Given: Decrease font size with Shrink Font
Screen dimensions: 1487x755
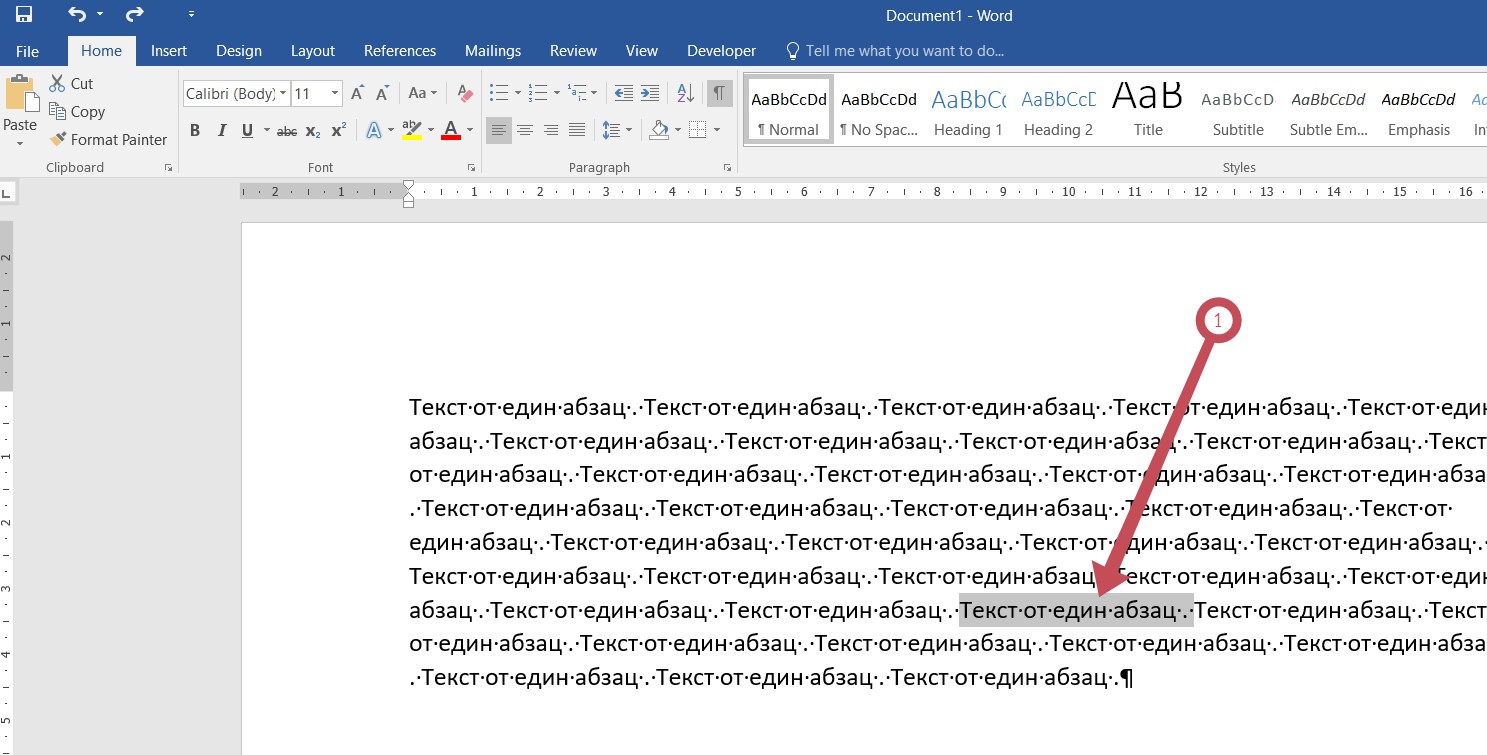Looking at the screenshot, I should [380, 94].
